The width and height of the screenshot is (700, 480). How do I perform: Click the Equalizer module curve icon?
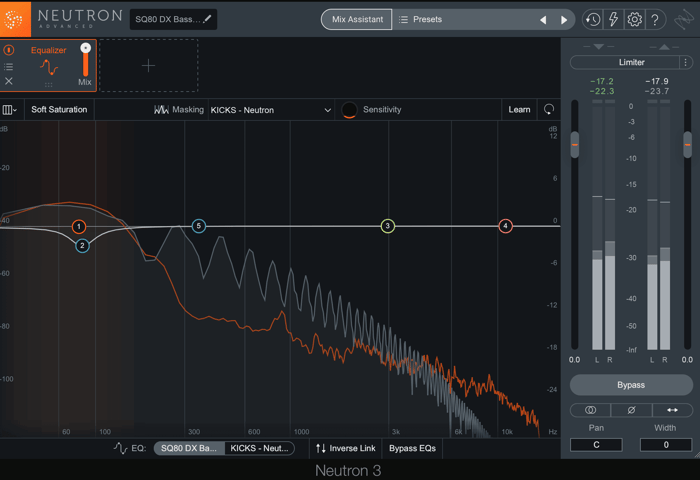point(49,67)
